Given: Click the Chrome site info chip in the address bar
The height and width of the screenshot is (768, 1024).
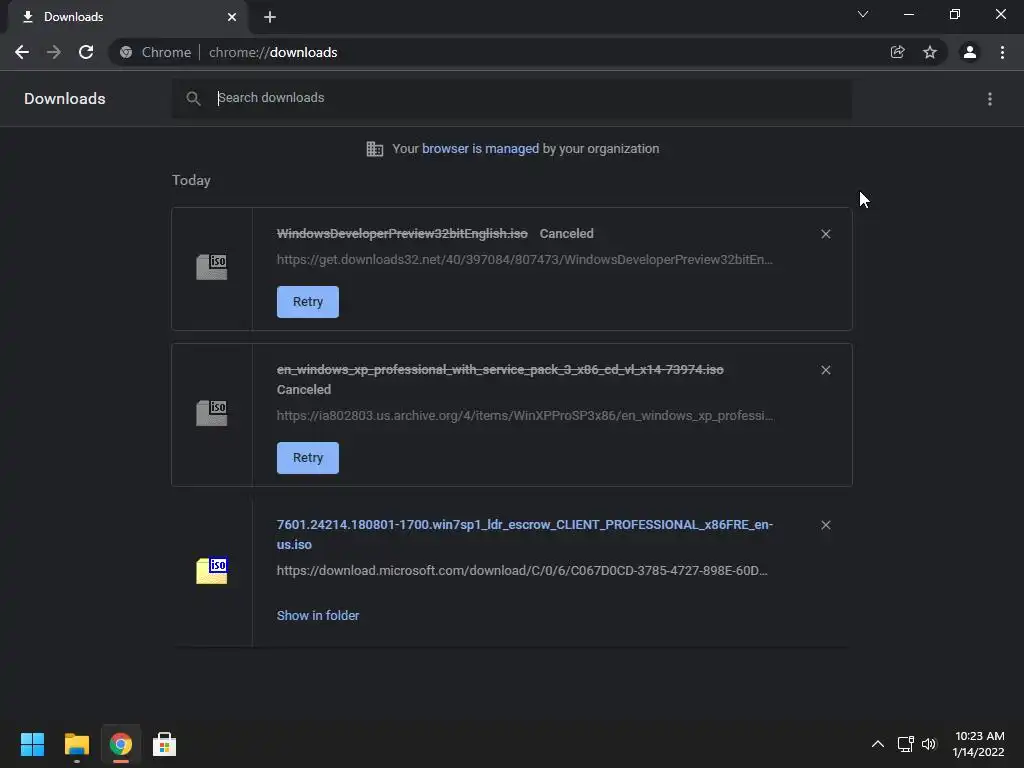Looking at the screenshot, I should [x=155, y=52].
